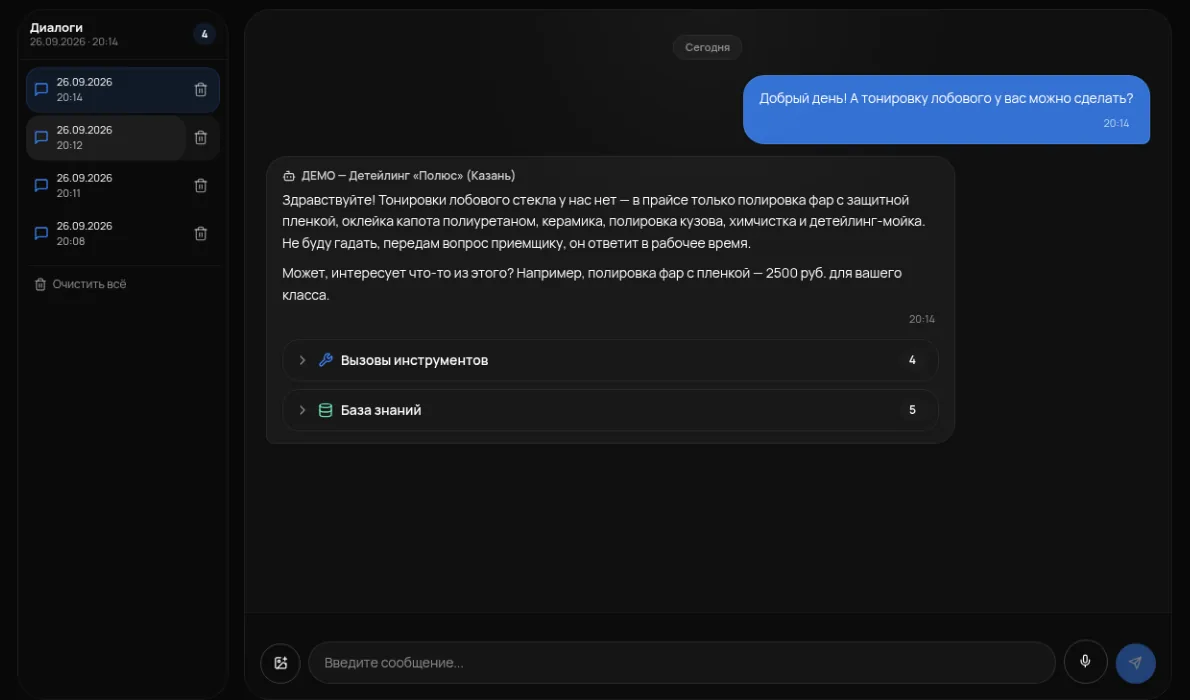Click the tool calls count '4'
The image size is (1190, 700).
(912, 360)
